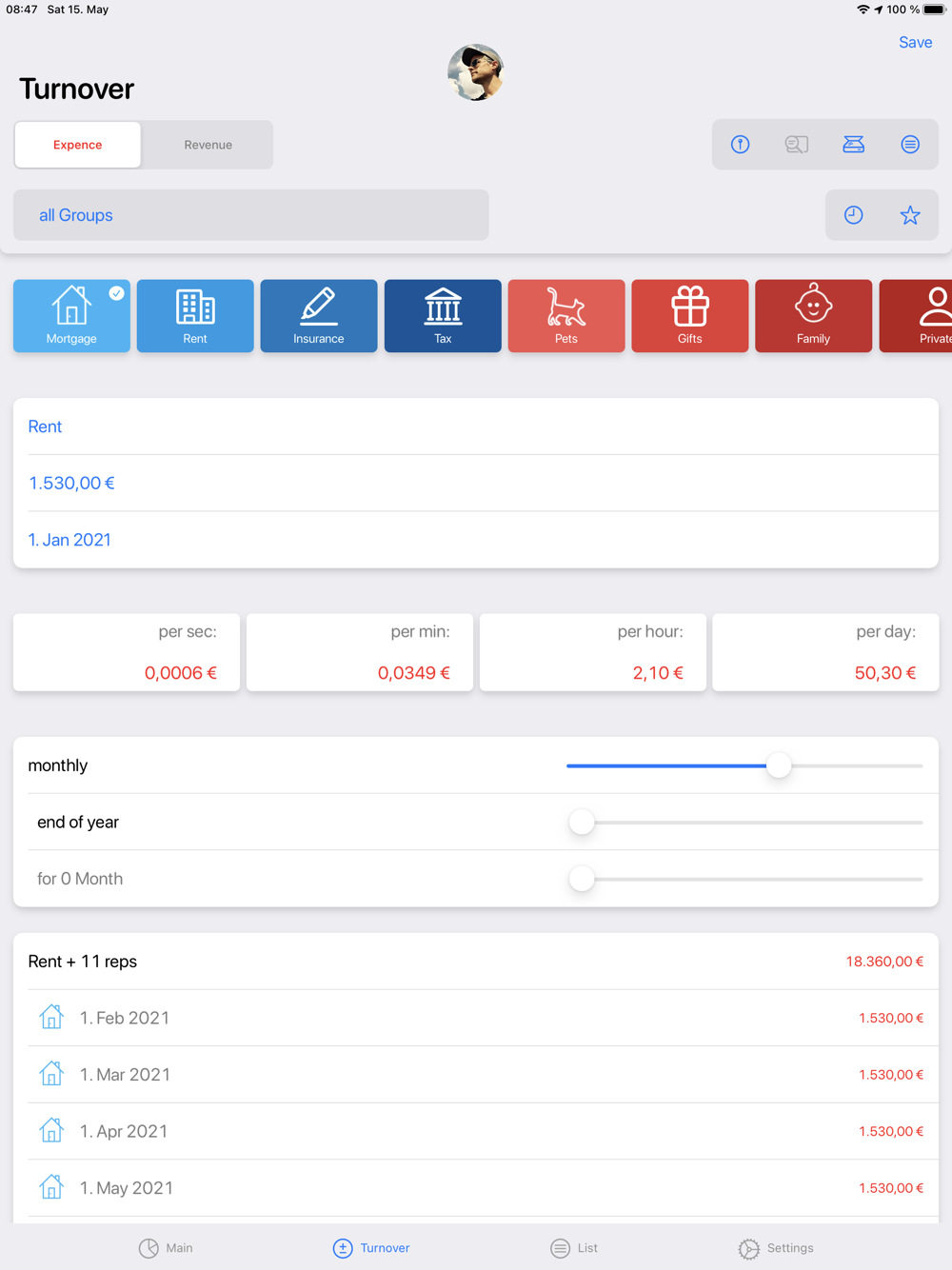952x1270 pixels.
Task: Pick the Private category tile
Action: pos(916,316)
